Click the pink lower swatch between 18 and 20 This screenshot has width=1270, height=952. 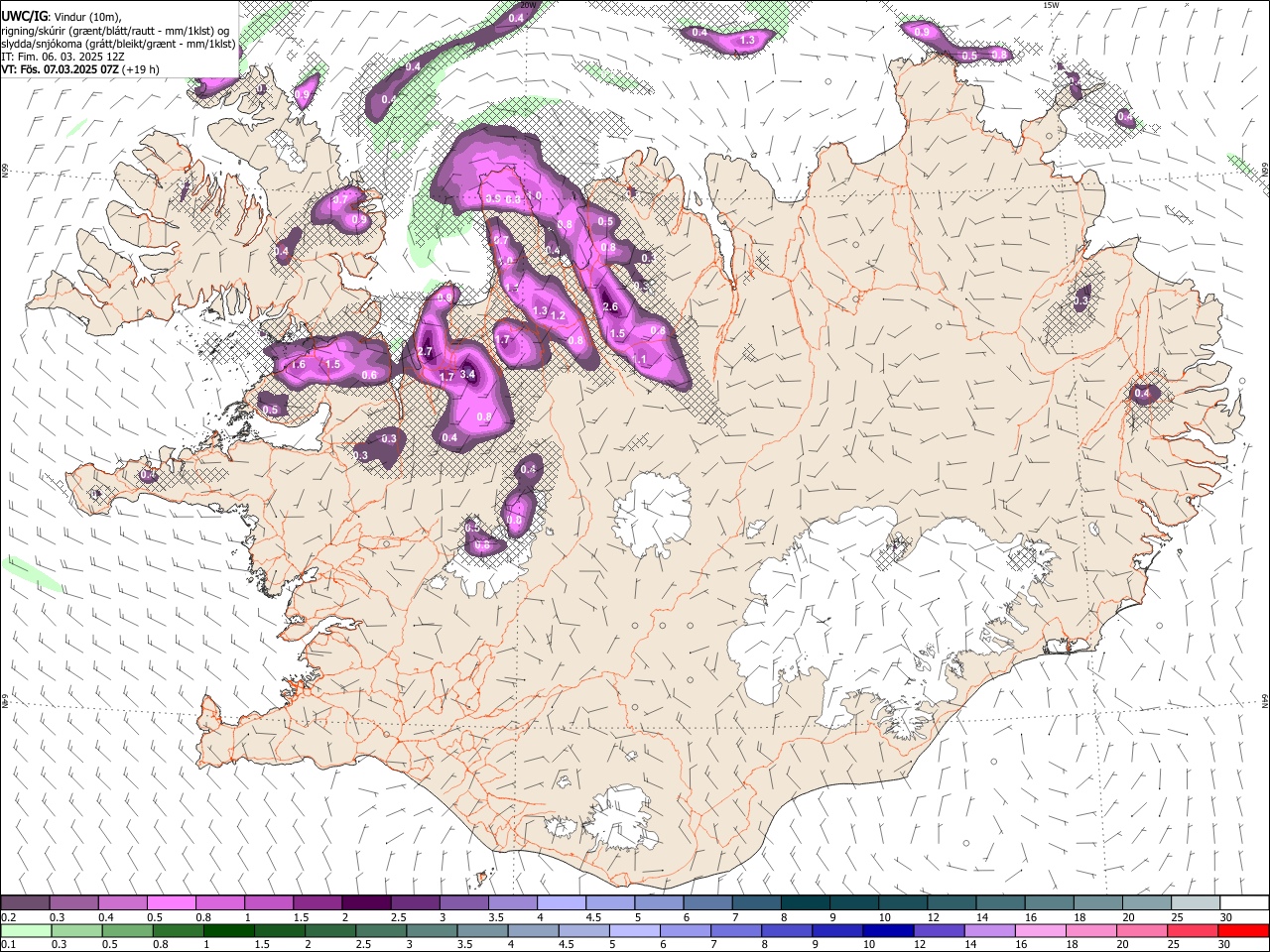[1091, 930]
